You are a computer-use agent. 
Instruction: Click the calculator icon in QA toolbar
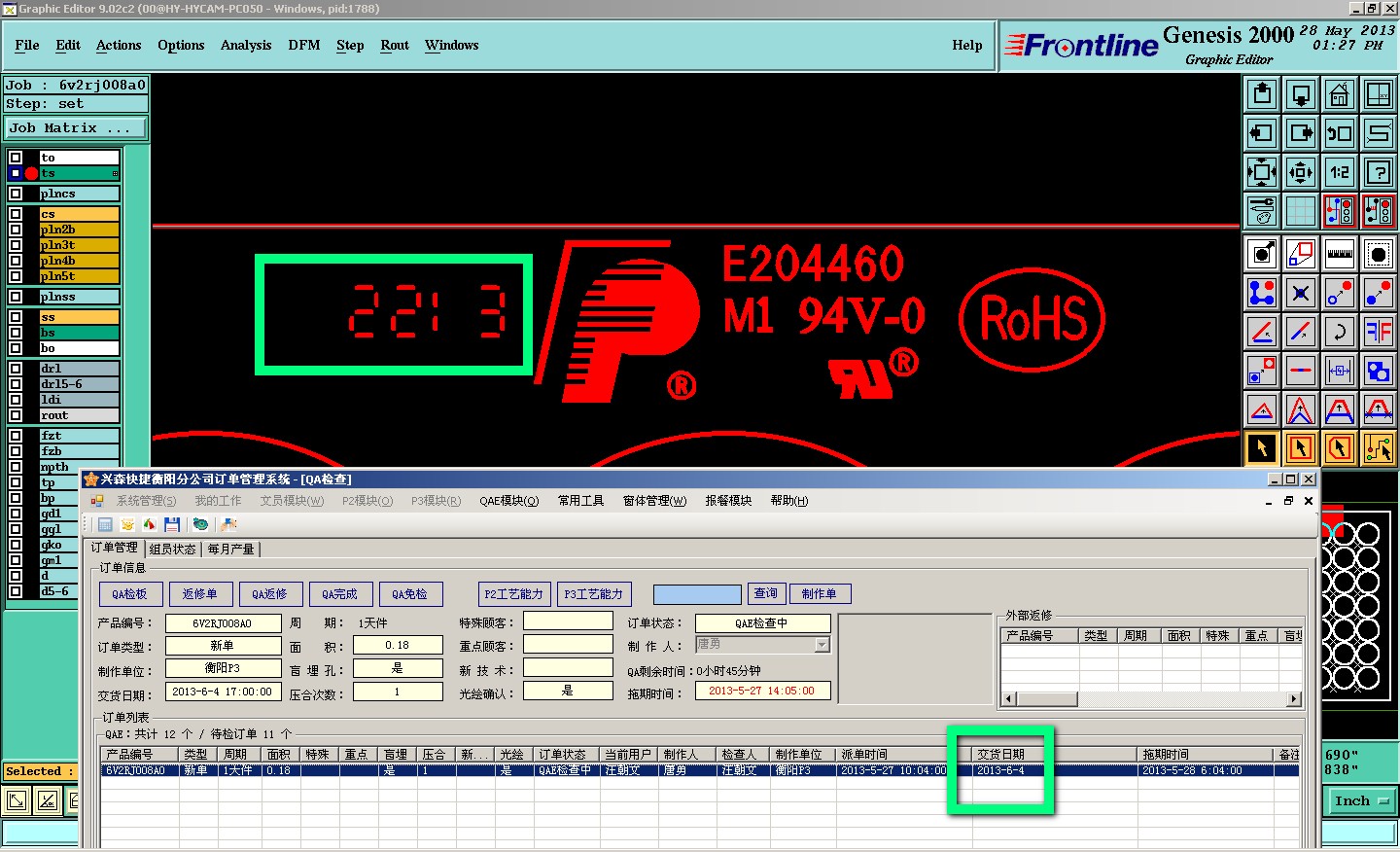click(x=105, y=524)
